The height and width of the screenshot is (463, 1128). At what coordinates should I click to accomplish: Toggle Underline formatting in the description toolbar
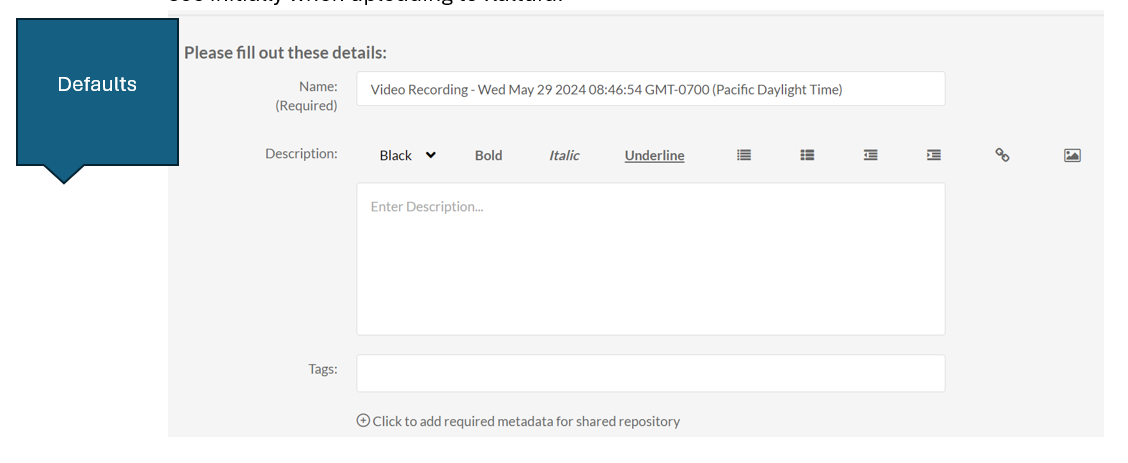coord(654,155)
